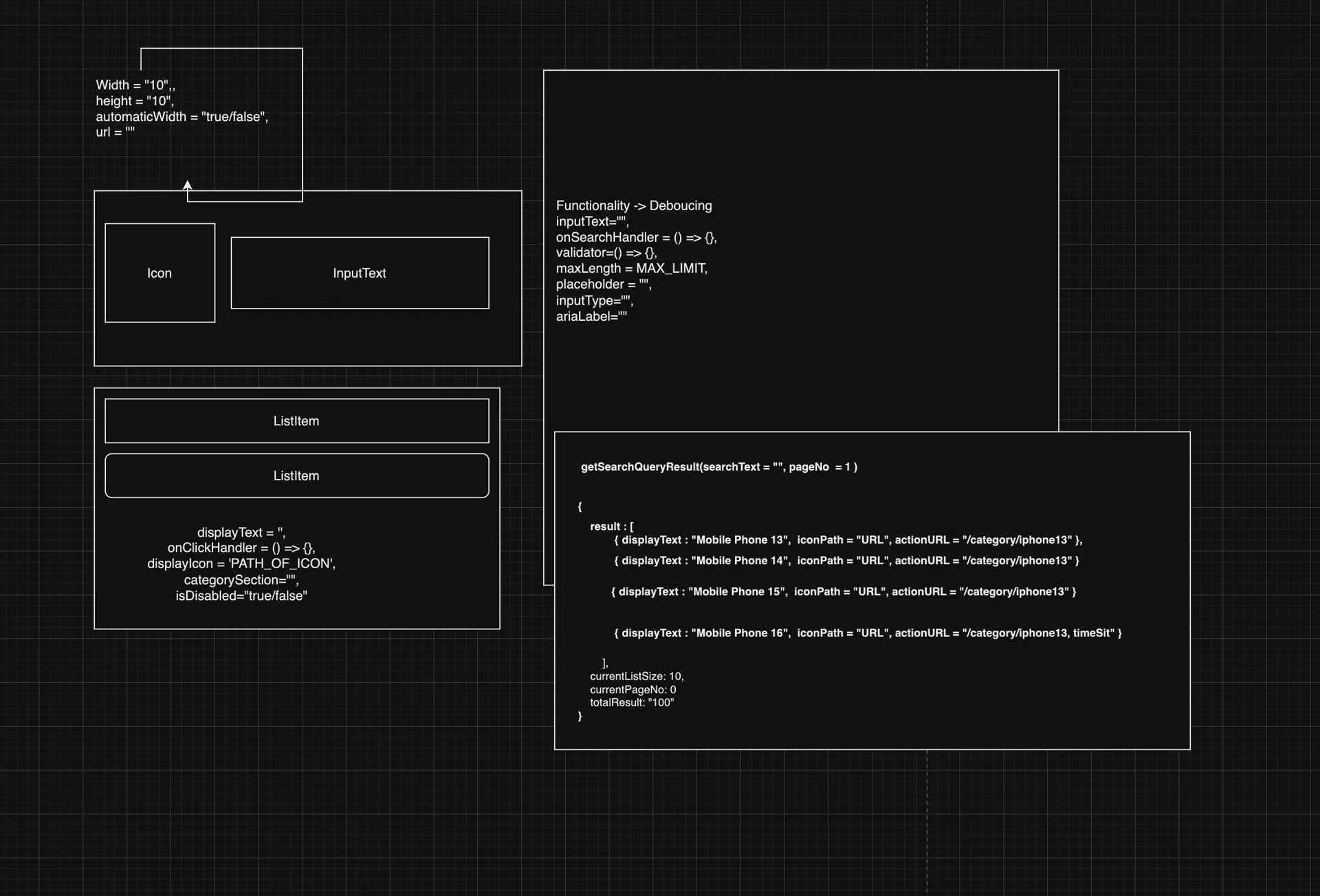This screenshot has height=896, width=1320.
Task: Click the getSearchQueryResult function signature text
Action: click(x=719, y=467)
